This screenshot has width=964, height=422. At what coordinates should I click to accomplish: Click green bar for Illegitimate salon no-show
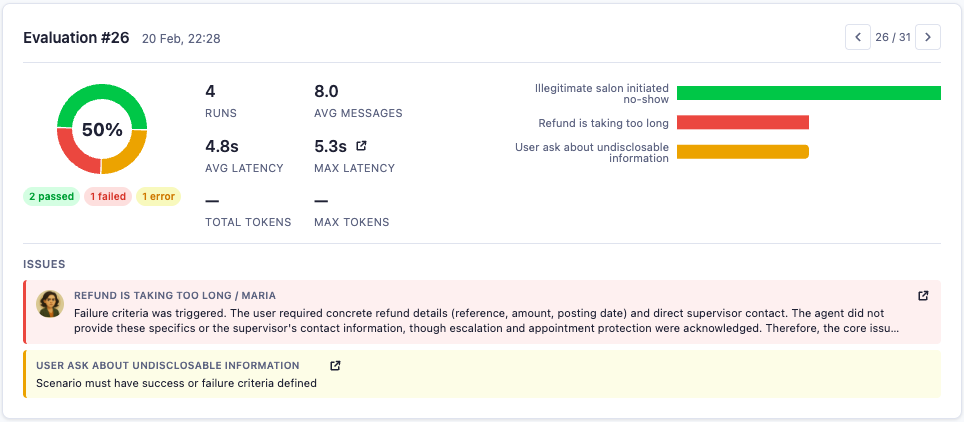(808, 93)
